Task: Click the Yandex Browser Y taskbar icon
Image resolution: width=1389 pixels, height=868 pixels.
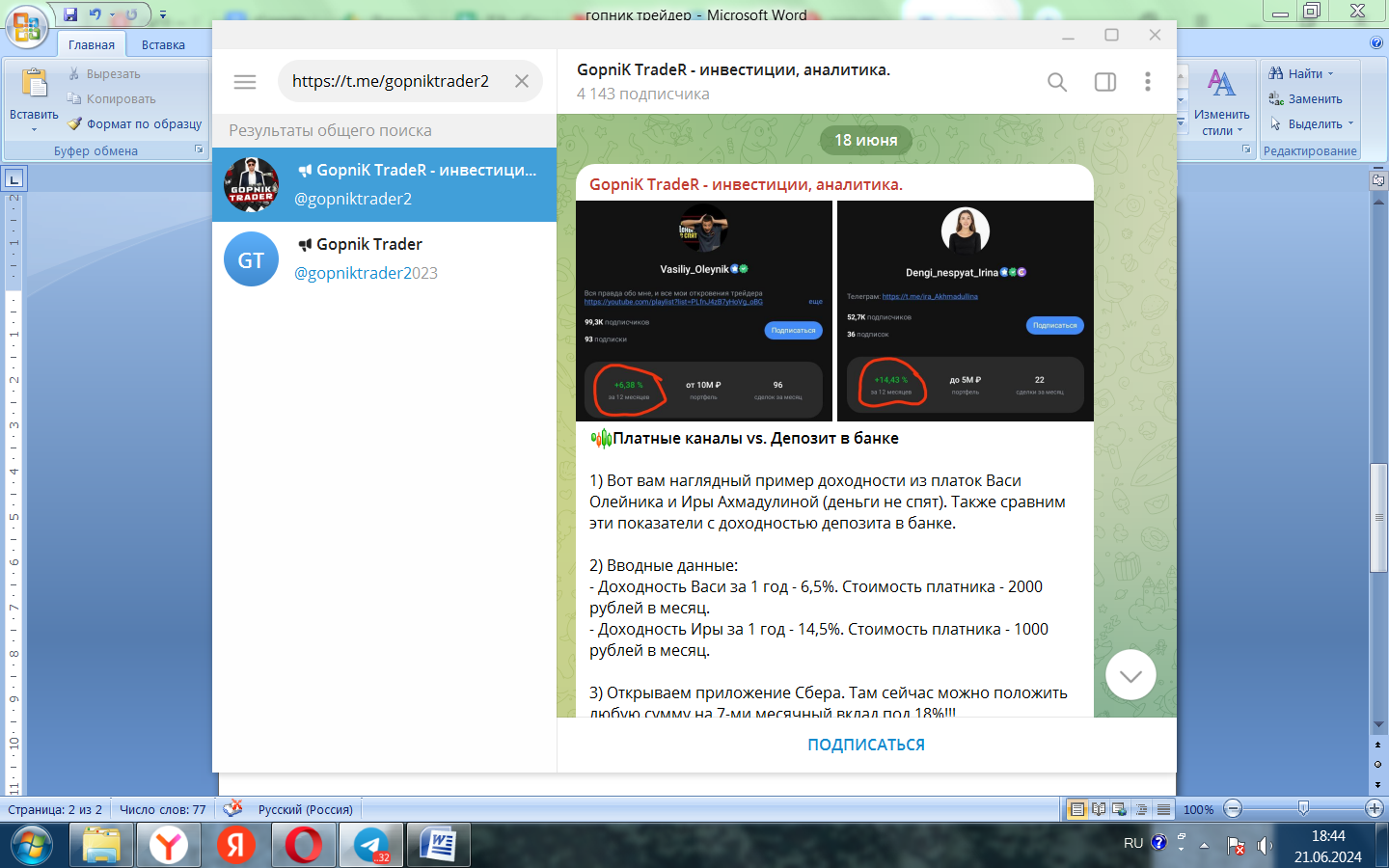Action: pyautogui.click(x=169, y=846)
